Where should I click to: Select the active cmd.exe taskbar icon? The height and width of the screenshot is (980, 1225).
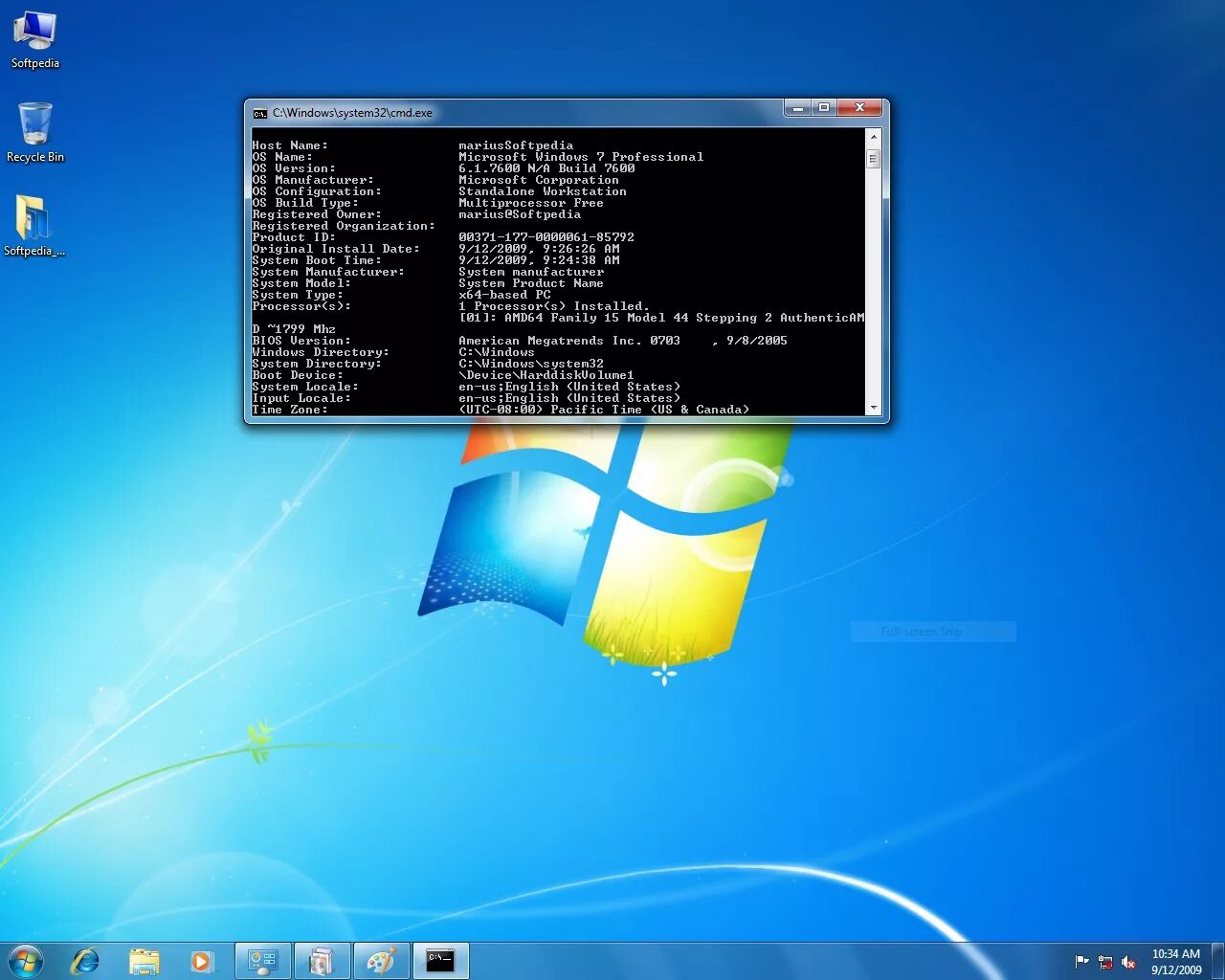(440, 961)
